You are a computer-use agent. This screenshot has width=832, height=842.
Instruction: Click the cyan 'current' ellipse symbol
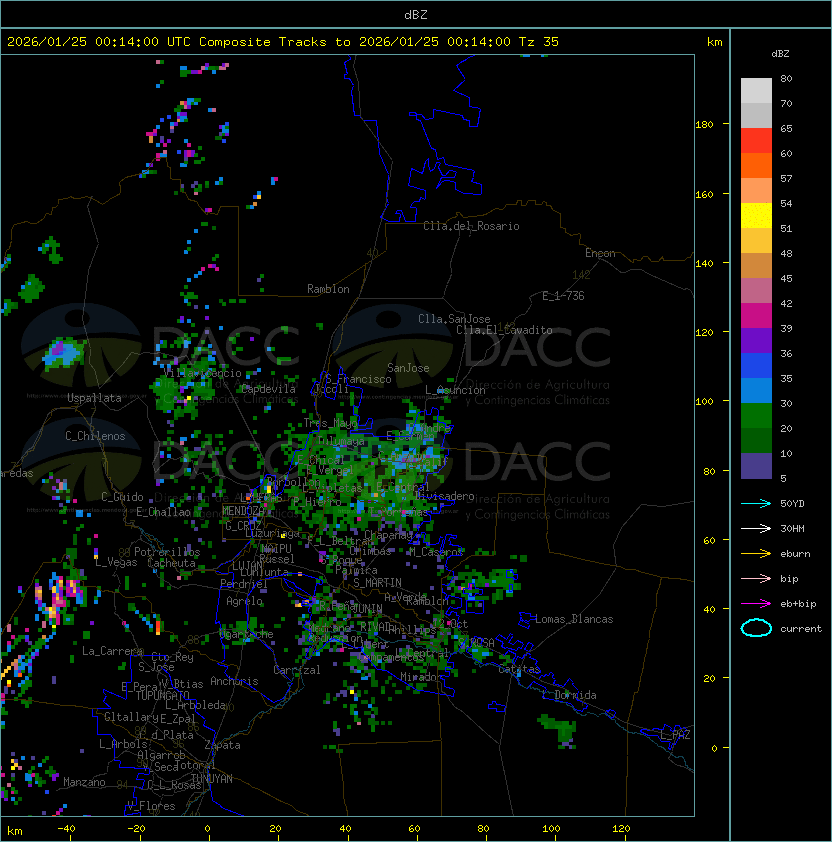click(756, 628)
